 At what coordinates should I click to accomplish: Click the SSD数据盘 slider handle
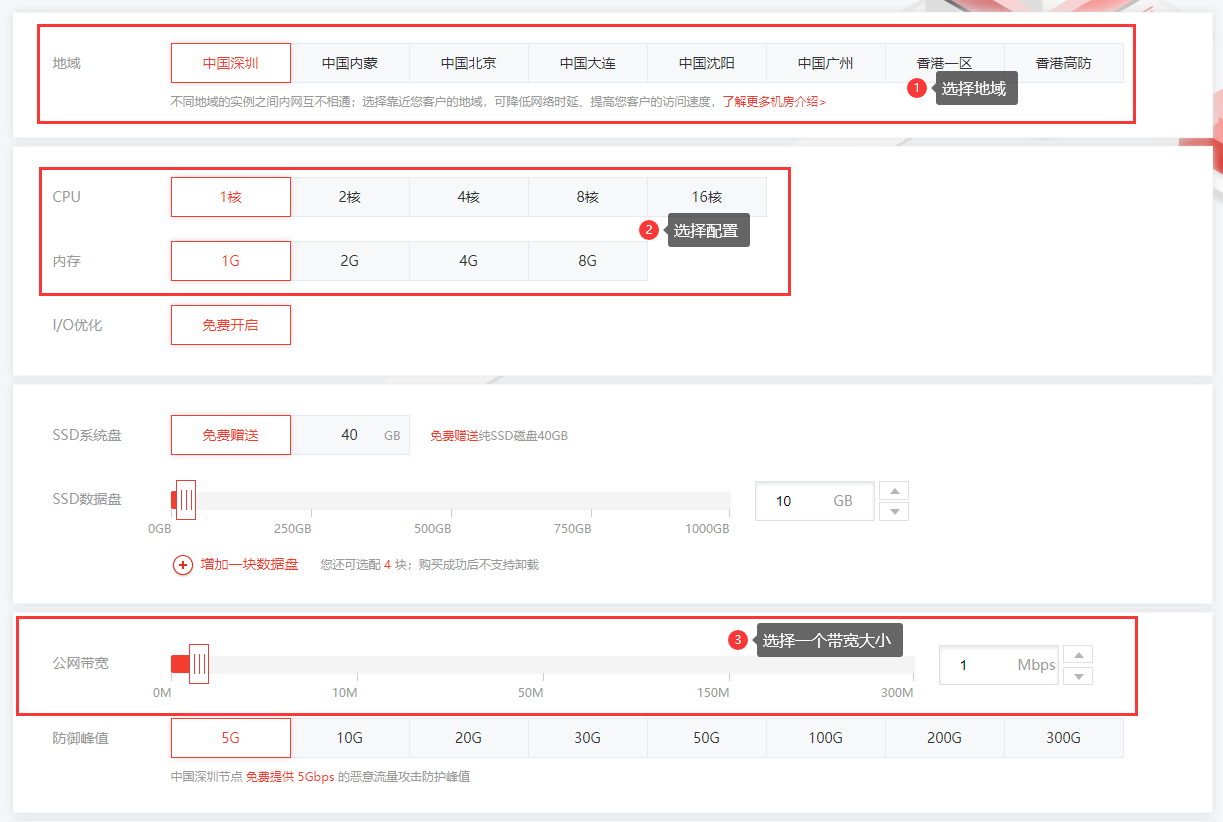click(x=185, y=499)
